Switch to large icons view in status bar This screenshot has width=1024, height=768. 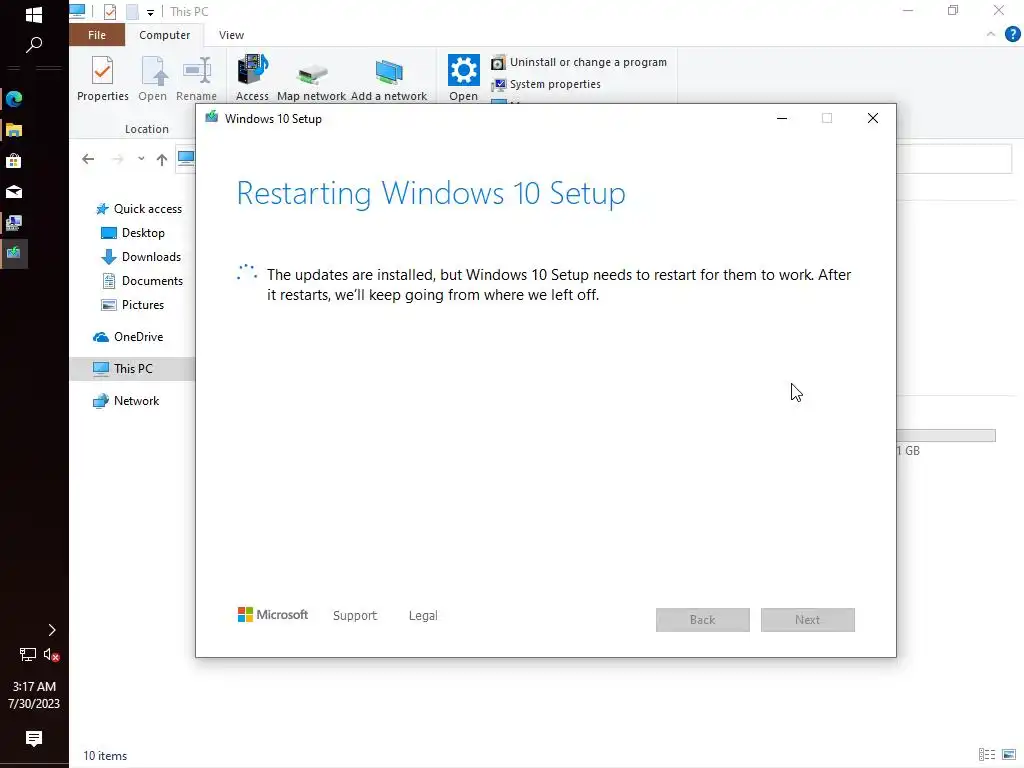[1009, 755]
